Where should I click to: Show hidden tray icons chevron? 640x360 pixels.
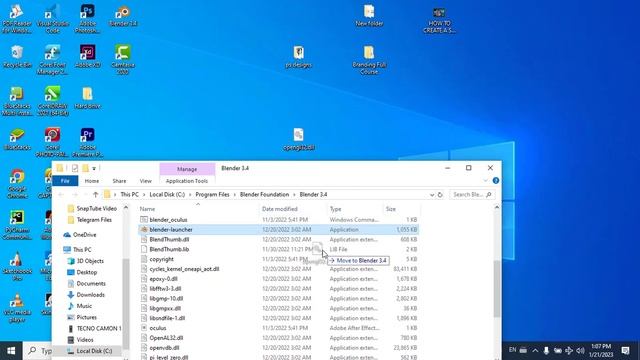pos(535,351)
